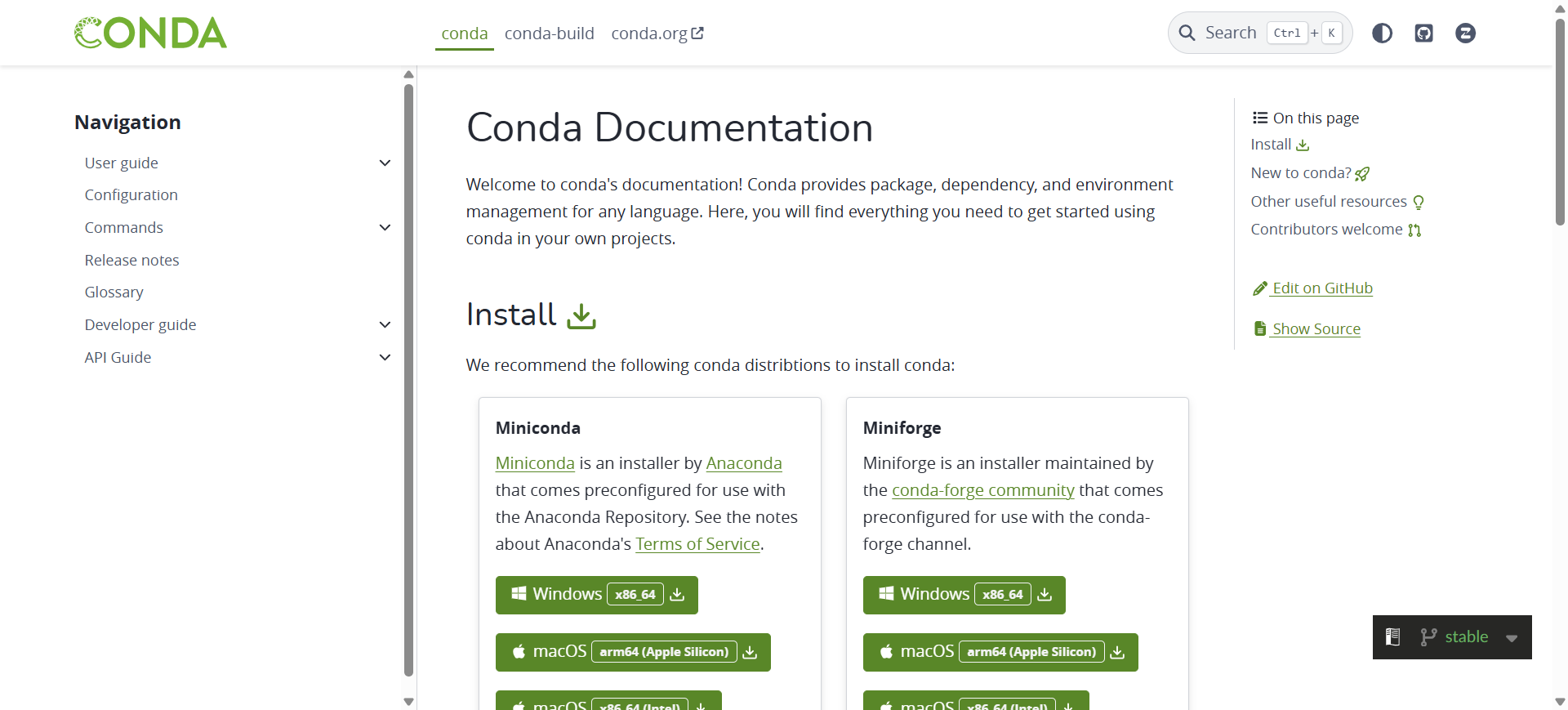The height and width of the screenshot is (710, 1568).
Task: Click the Show Source link
Action: pos(1307,328)
